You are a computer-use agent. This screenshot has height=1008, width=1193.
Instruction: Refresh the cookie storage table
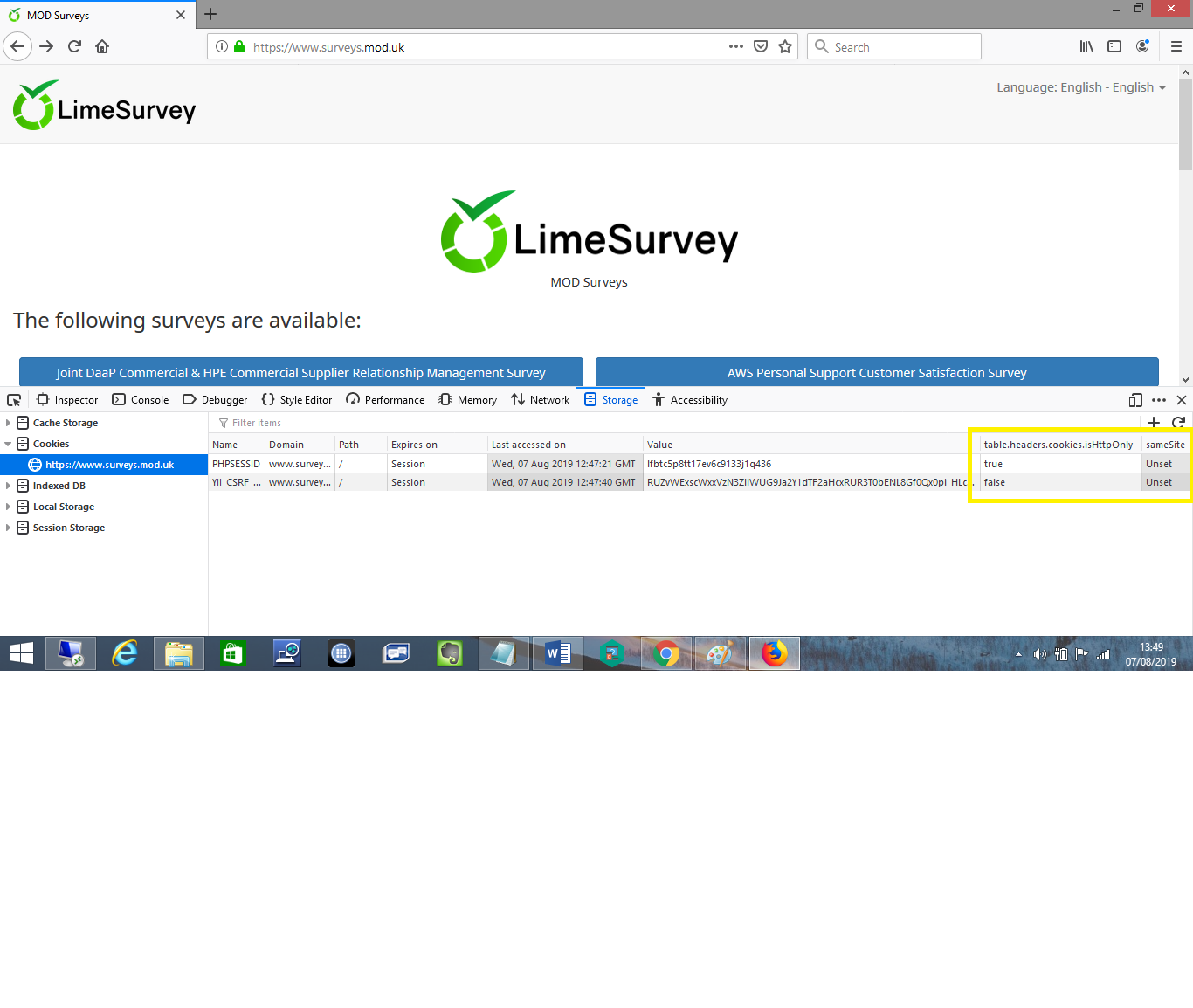coord(1178,423)
